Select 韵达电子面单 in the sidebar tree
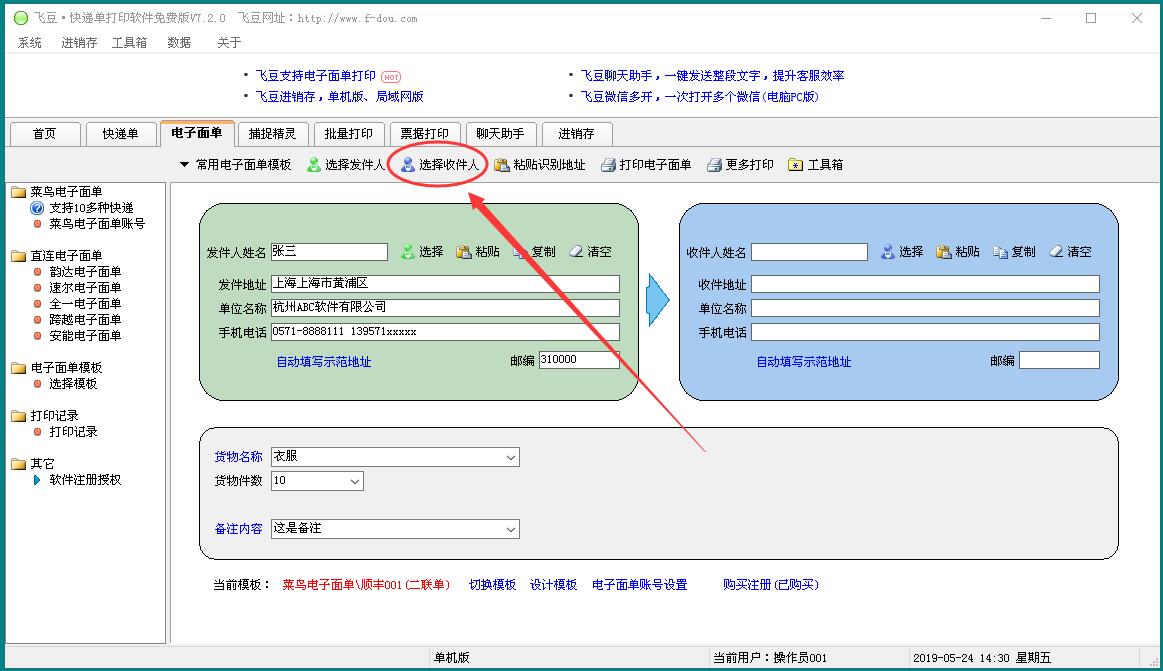Image resolution: width=1163 pixels, height=671 pixels. pos(85,272)
